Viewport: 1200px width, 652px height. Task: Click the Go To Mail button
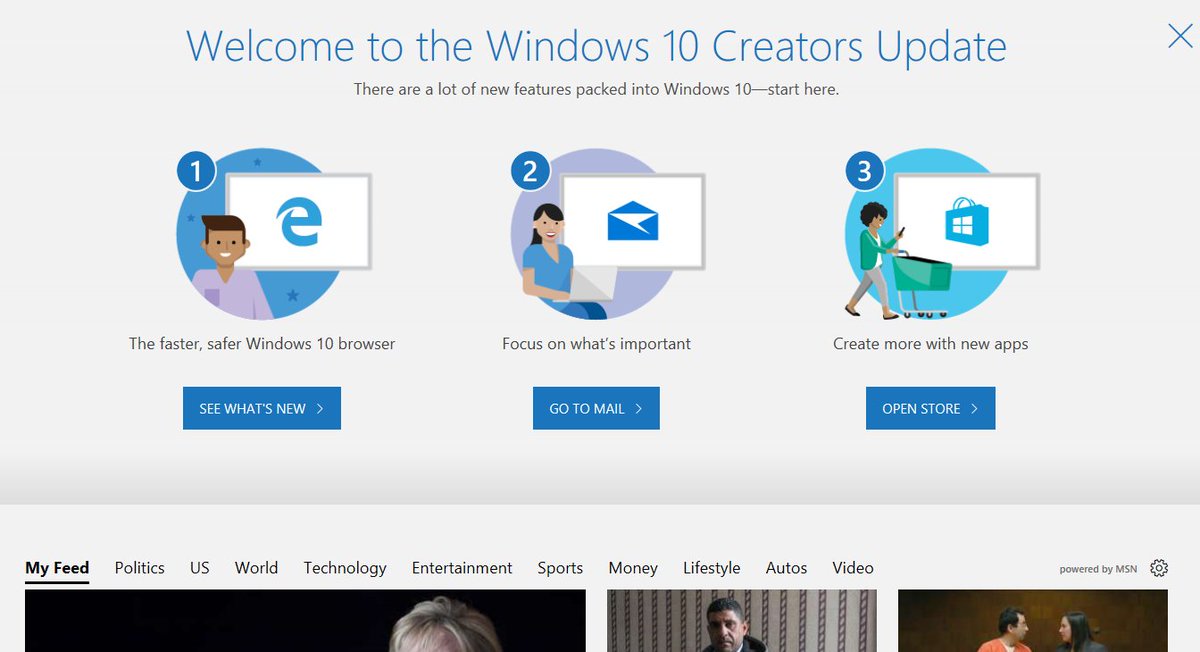click(x=596, y=408)
